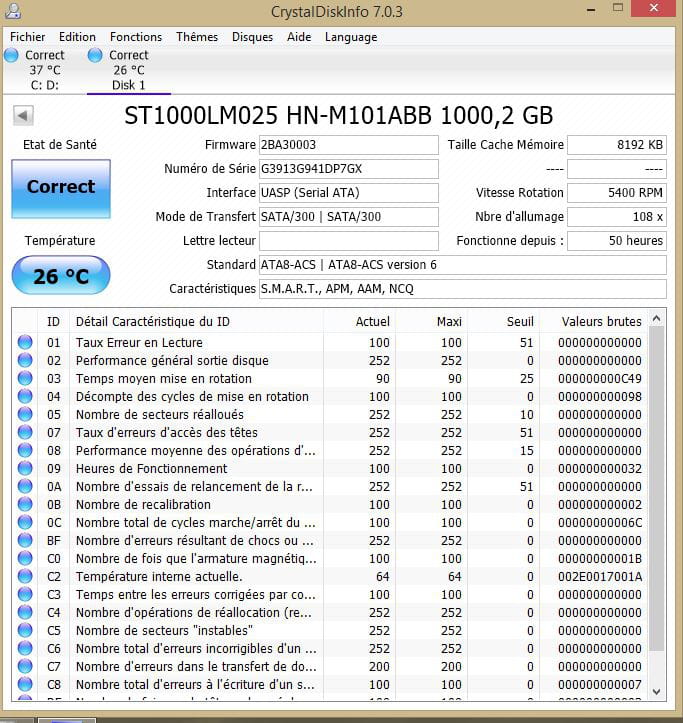This screenshot has height=723, width=683.
Task: Click the scrollbar up arrow
Action: tap(657, 318)
